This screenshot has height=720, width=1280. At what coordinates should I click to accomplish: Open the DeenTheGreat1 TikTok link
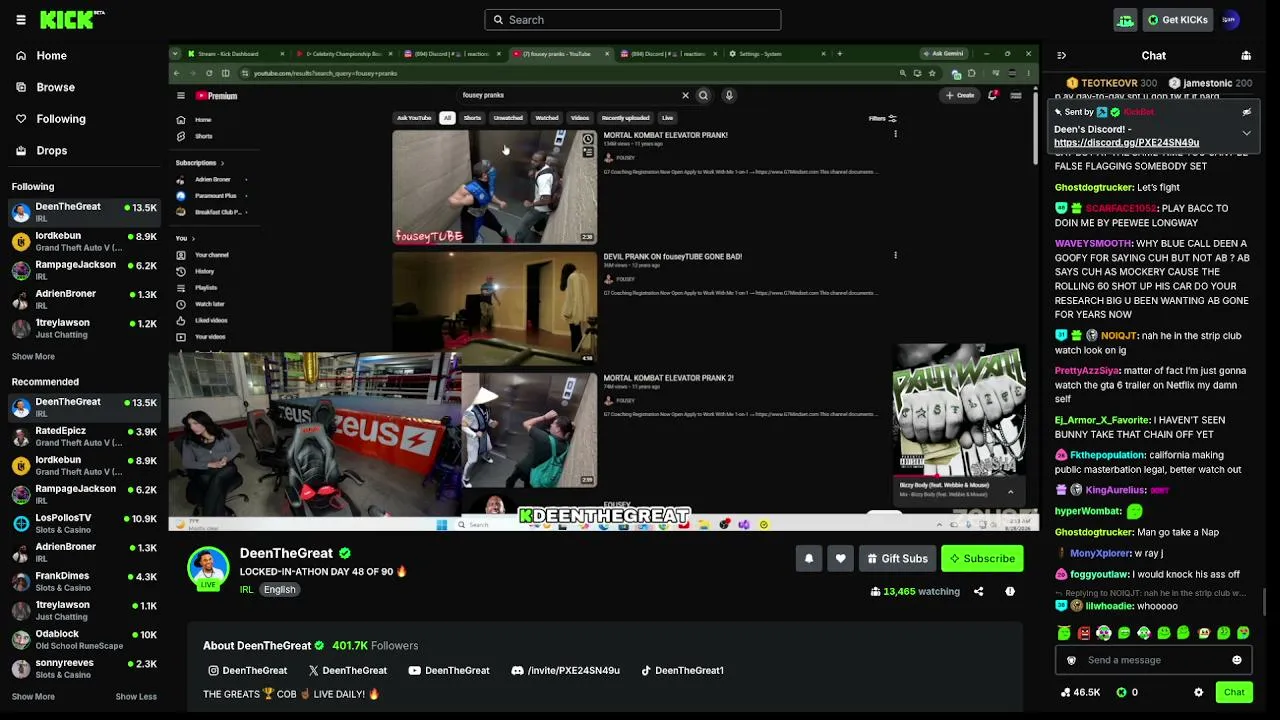pyautogui.click(x=682, y=670)
